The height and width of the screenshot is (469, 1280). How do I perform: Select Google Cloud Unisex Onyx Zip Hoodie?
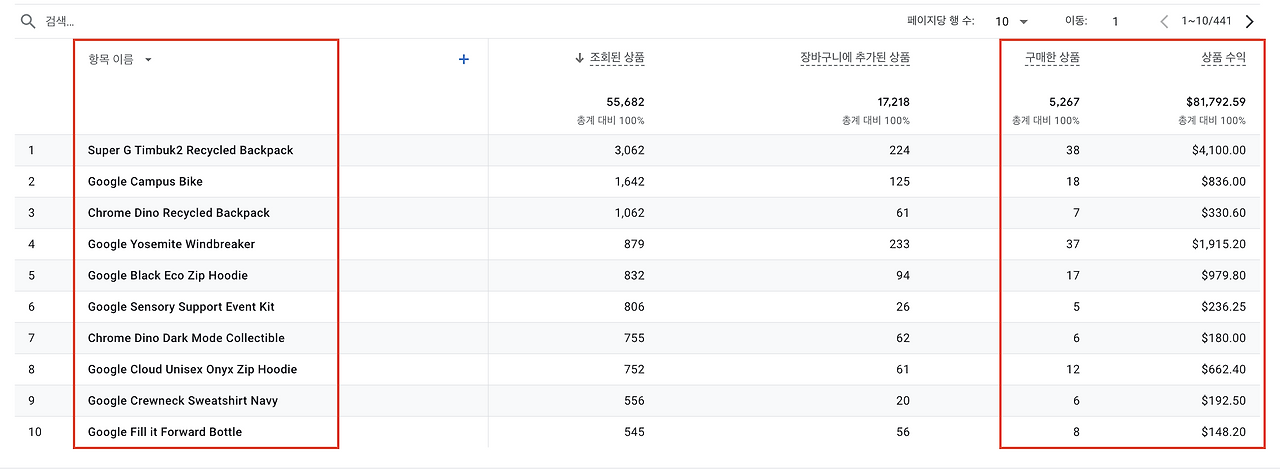192,369
